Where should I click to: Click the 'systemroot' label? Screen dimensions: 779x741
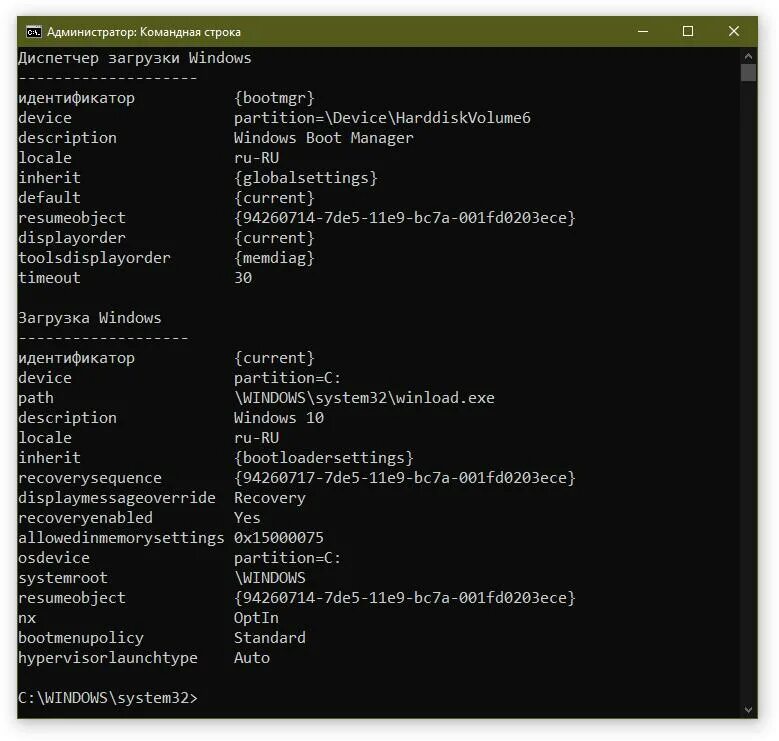(x=63, y=578)
